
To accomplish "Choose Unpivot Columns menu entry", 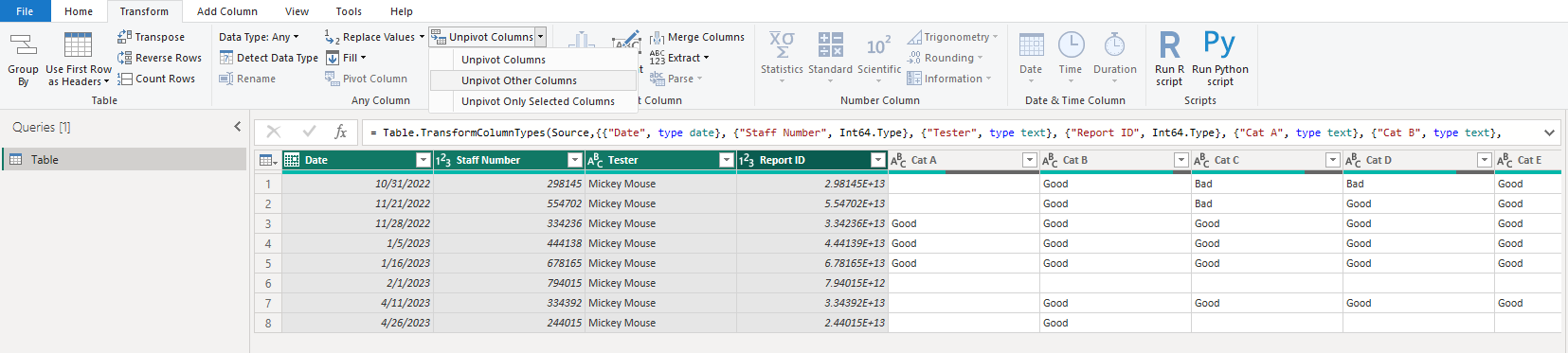I will [x=532, y=60].
